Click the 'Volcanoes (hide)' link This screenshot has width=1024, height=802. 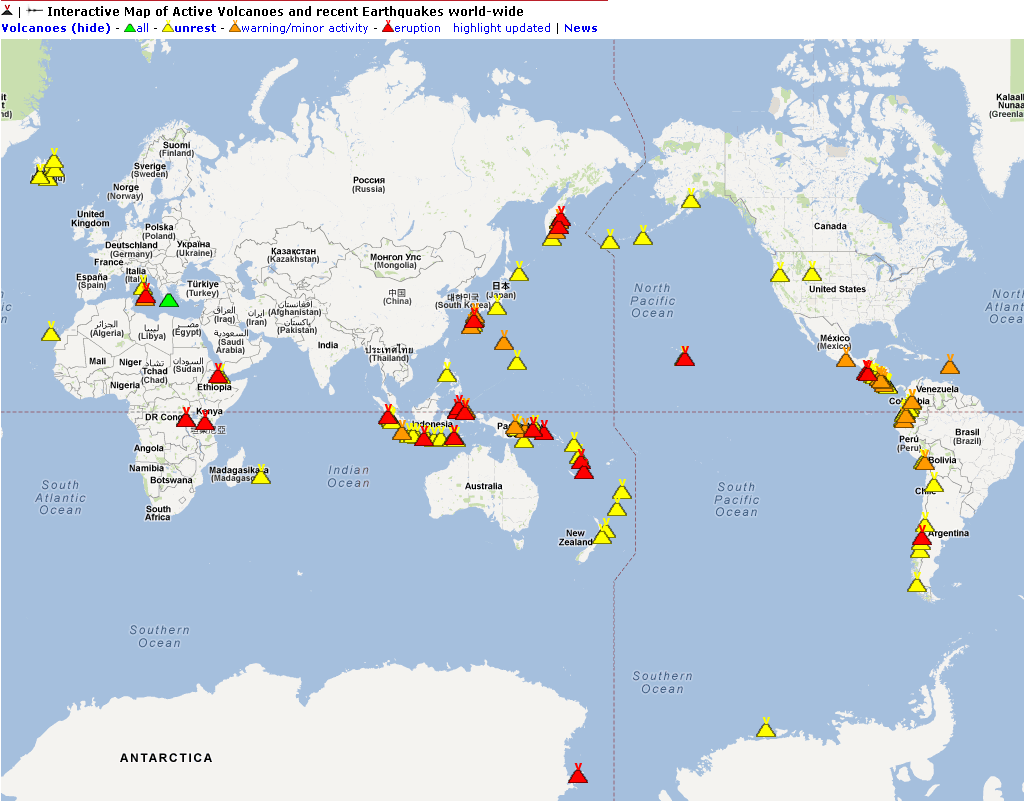[56, 28]
